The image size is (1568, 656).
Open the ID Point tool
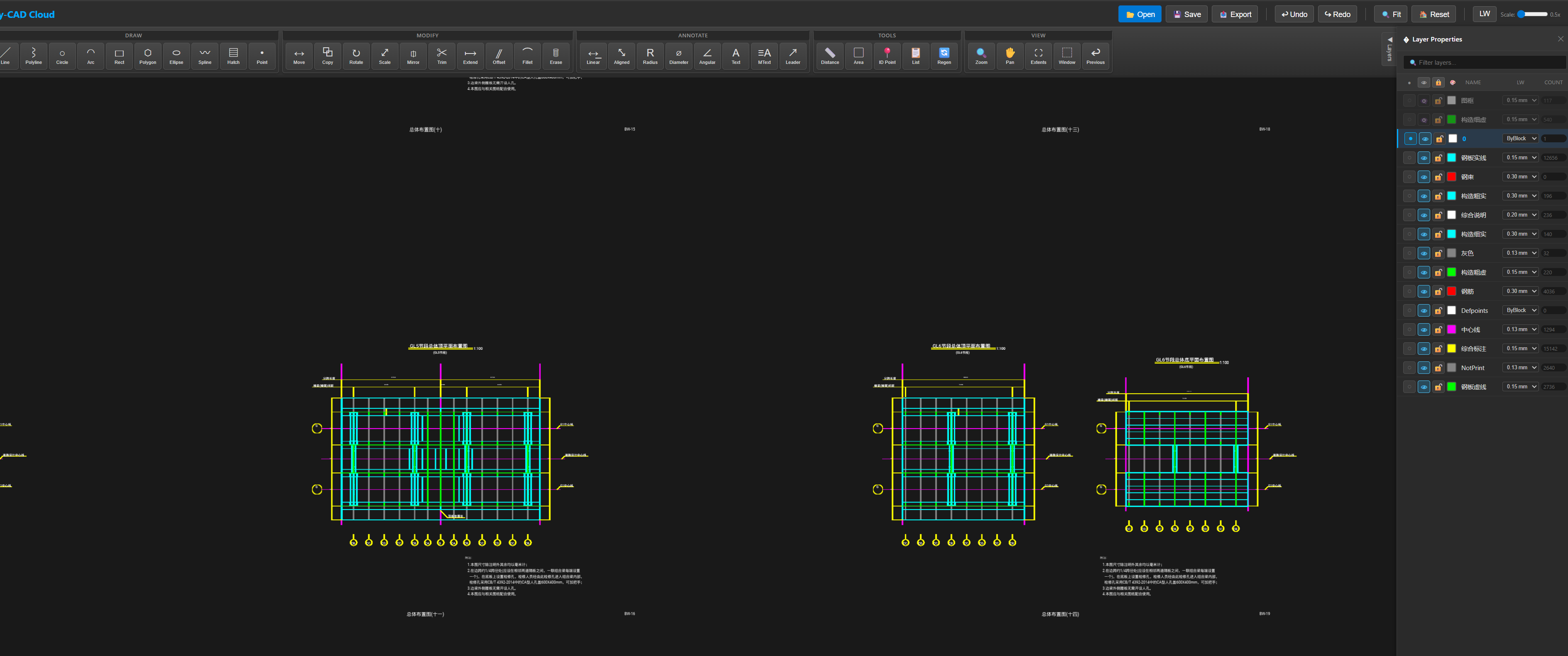click(886, 55)
